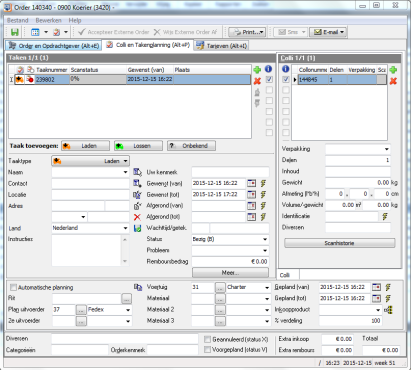Open calendar picker for Gepland (tot)
The height and width of the screenshot is (370, 411).
[x=376, y=298]
